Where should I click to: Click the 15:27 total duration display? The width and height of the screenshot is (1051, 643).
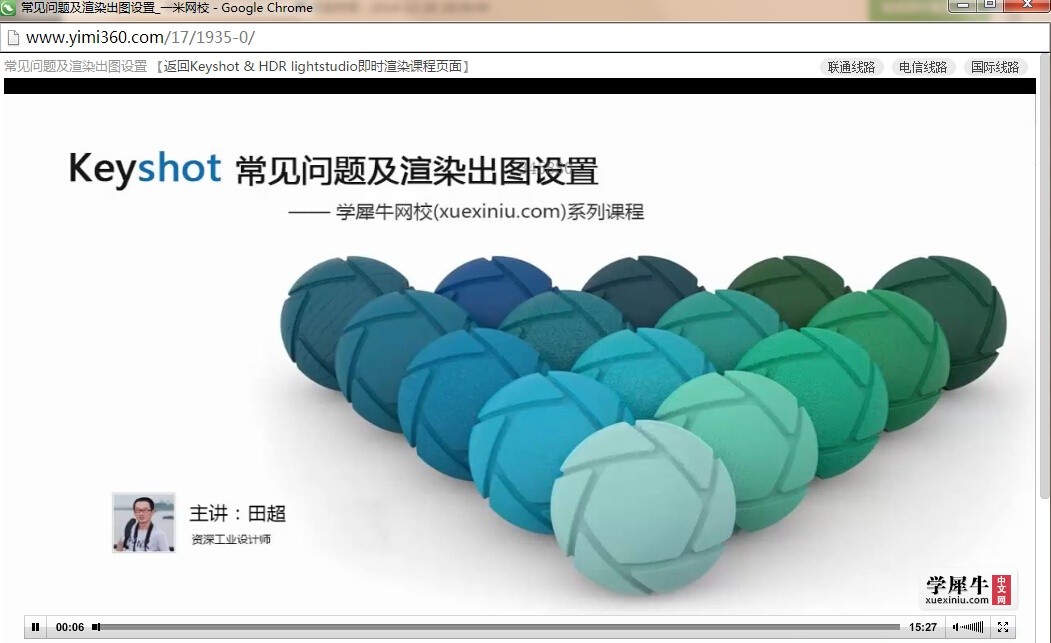click(922, 627)
